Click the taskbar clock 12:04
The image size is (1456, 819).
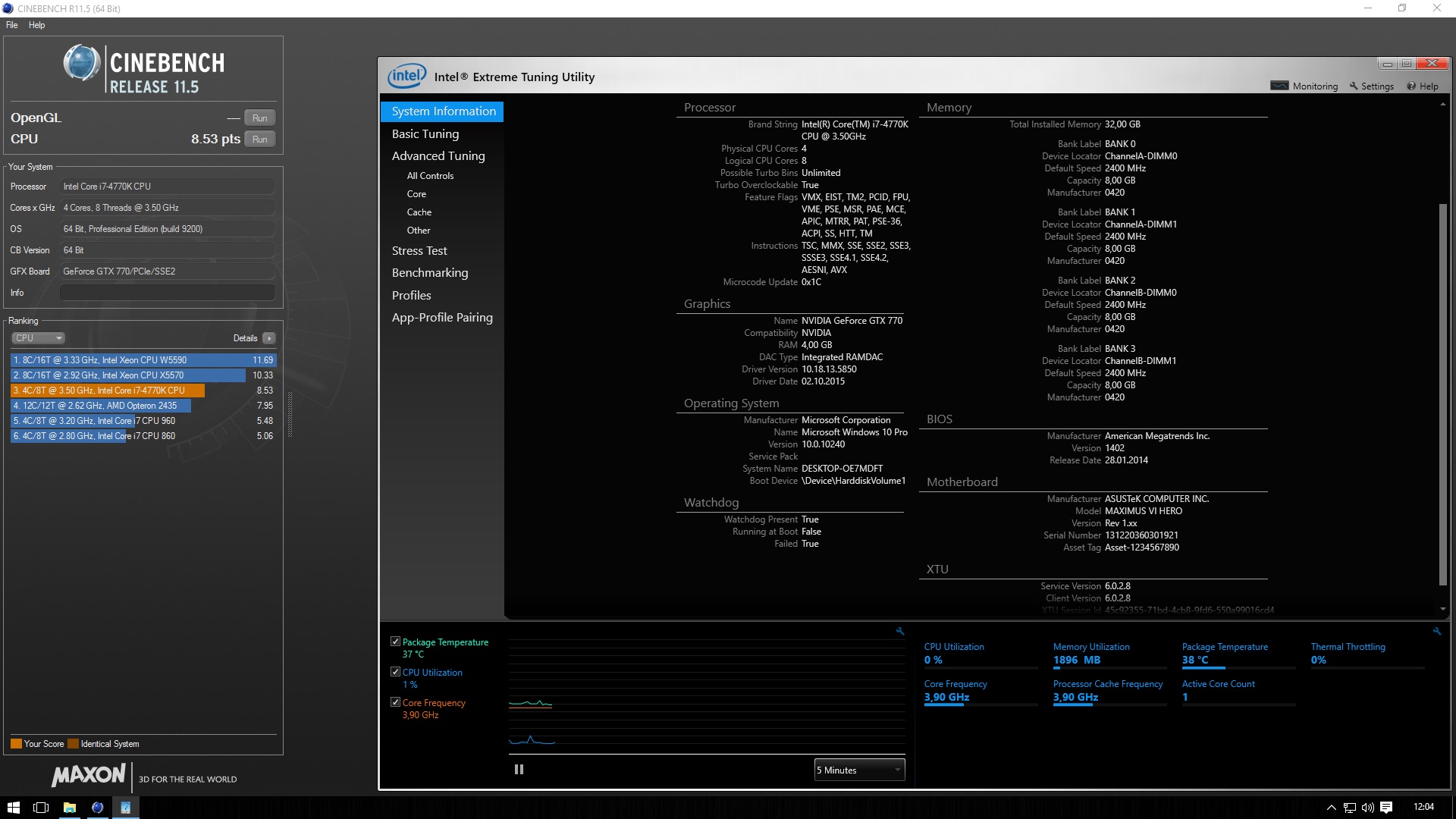click(x=1423, y=807)
